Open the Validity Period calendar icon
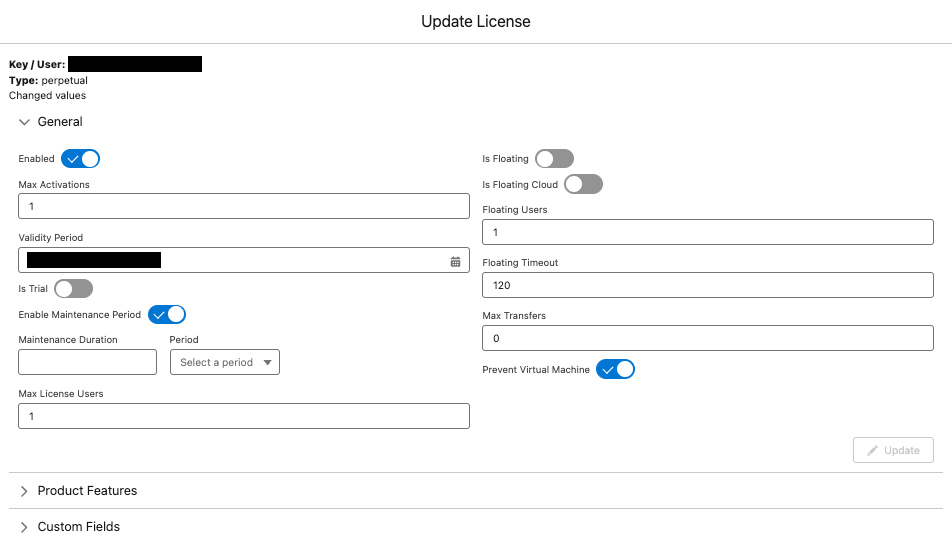 coord(455,261)
